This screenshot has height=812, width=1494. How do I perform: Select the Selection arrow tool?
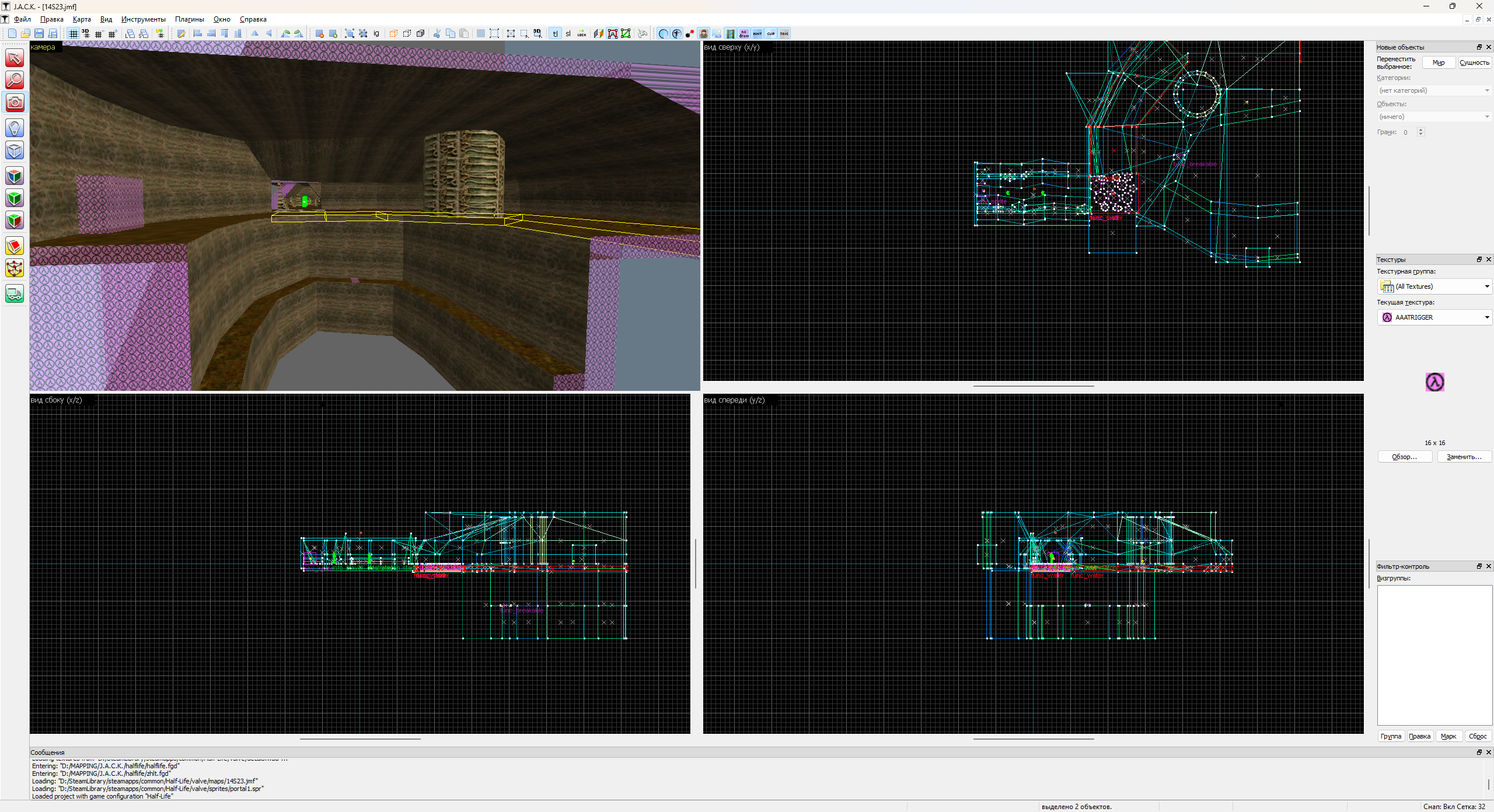tap(15, 58)
